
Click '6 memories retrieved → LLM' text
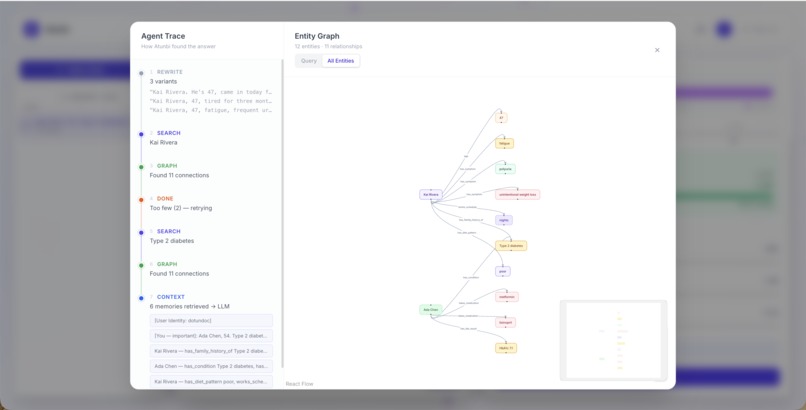(x=190, y=306)
